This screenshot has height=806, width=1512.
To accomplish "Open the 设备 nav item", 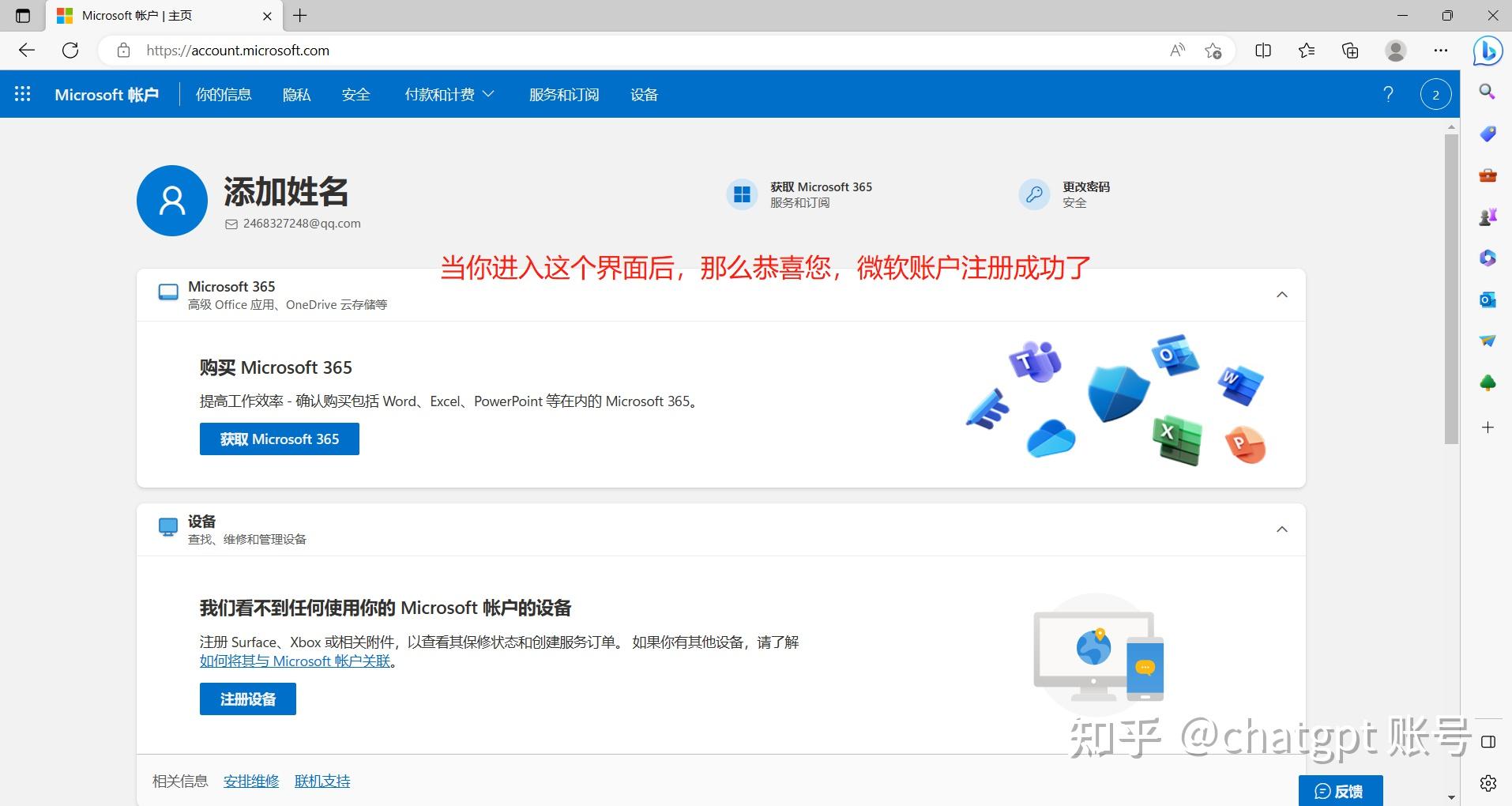I will click(x=645, y=95).
